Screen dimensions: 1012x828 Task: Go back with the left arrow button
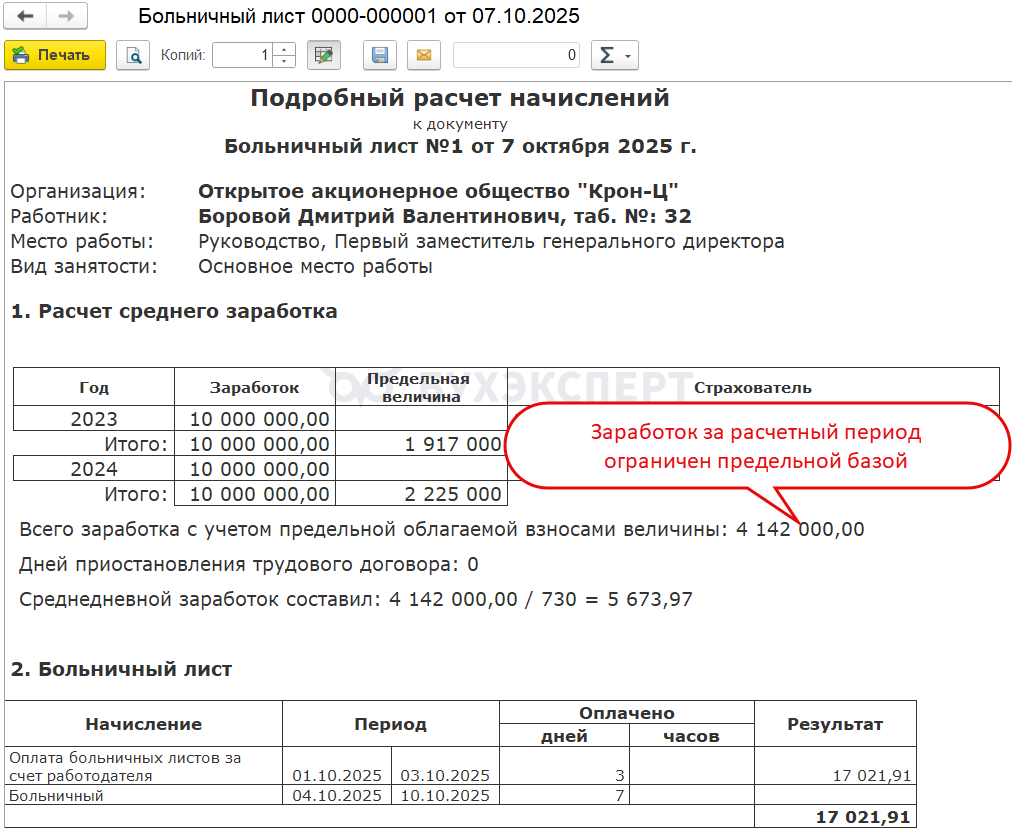click(x=25, y=16)
